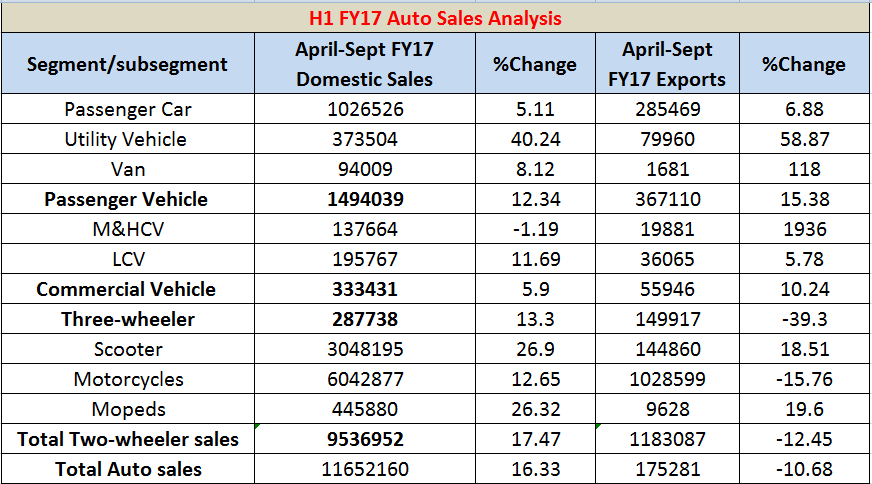Select the Utility Vehicle domestic sales value 373504
The width and height of the screenshot is (872, 484).
tap(364, 139)
